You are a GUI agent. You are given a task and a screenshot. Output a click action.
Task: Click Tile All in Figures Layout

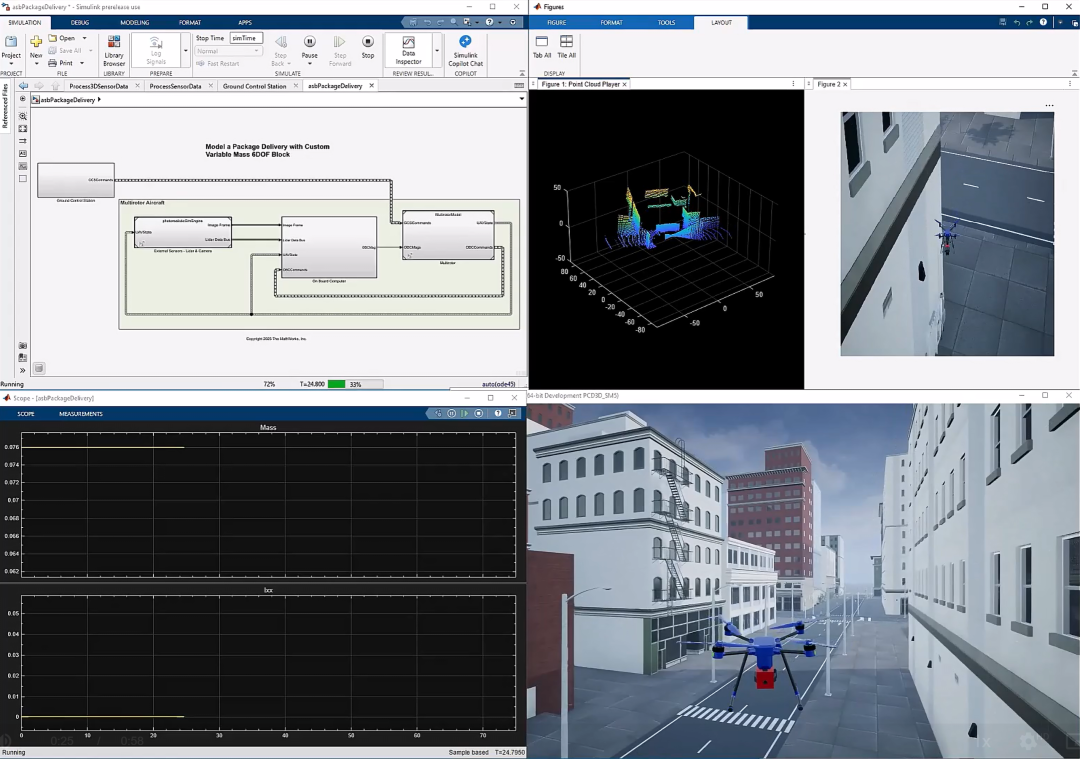coord(566,47)
